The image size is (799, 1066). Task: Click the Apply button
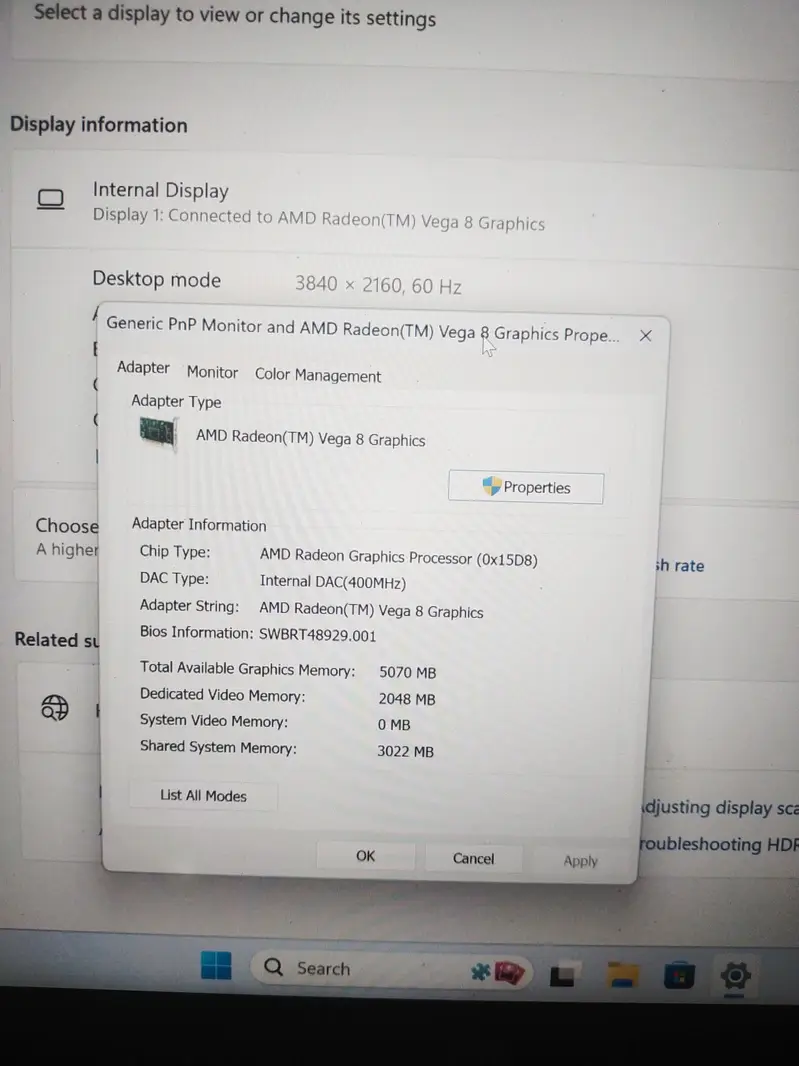click(580, 861)
